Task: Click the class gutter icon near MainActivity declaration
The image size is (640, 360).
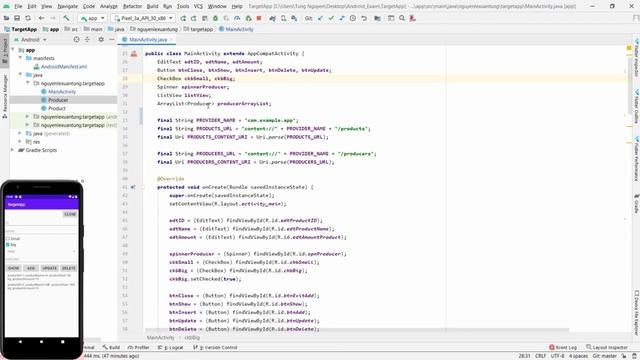Action: tap(134, 53)
